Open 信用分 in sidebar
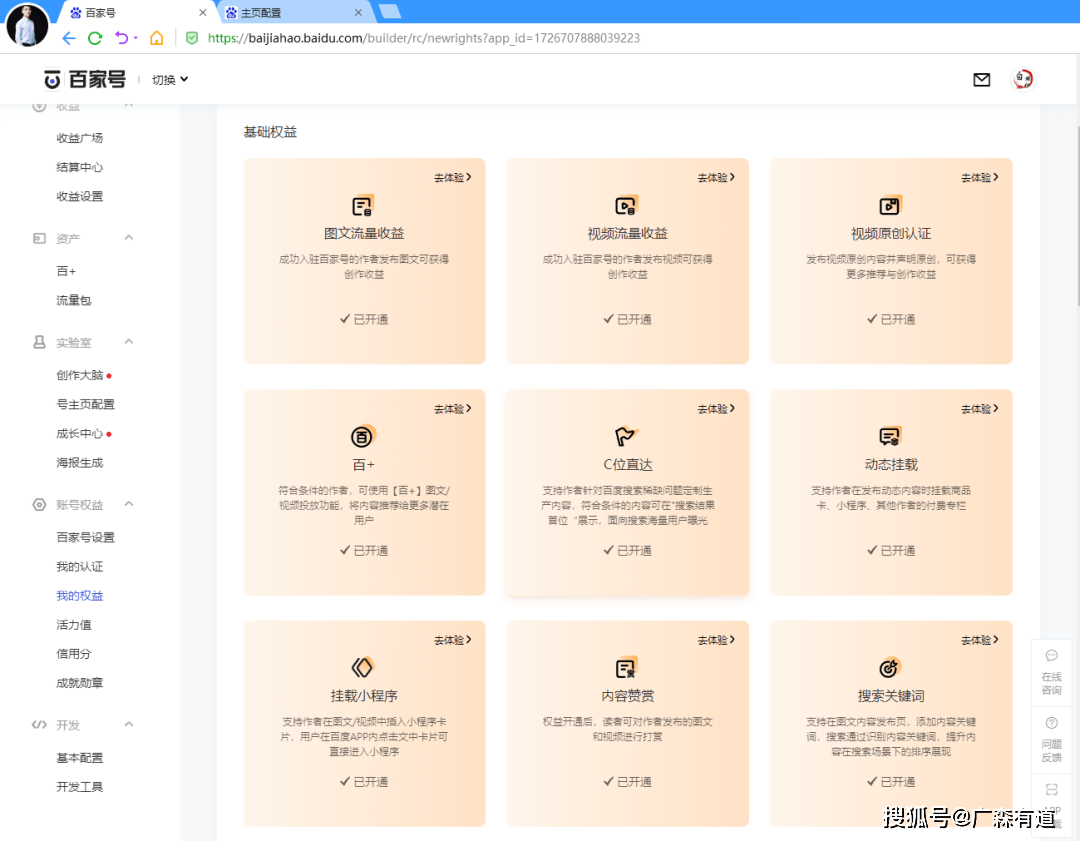Screen dimensions: 1080x841 click(x=74, y=654)
